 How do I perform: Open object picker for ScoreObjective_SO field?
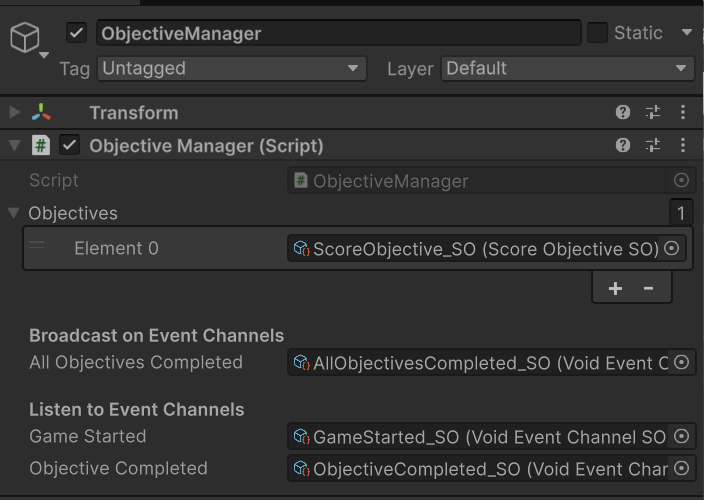pyautogui.click(x=672, y=248)
